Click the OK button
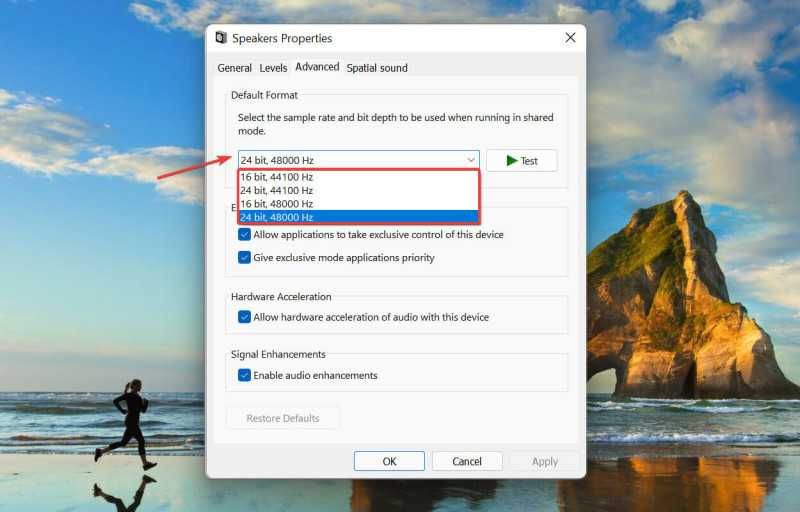The image size is (800, 512). point(389,461)
